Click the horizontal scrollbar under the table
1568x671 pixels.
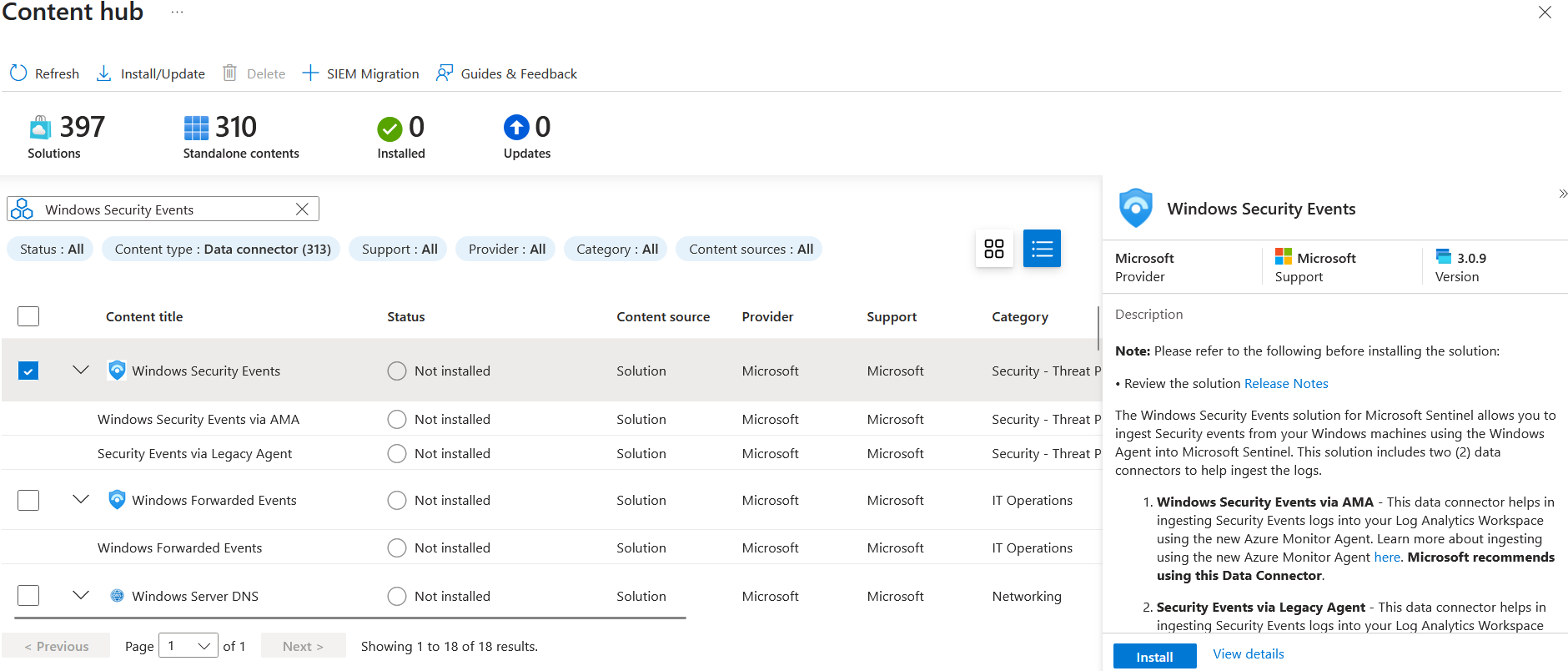[350, 618]
